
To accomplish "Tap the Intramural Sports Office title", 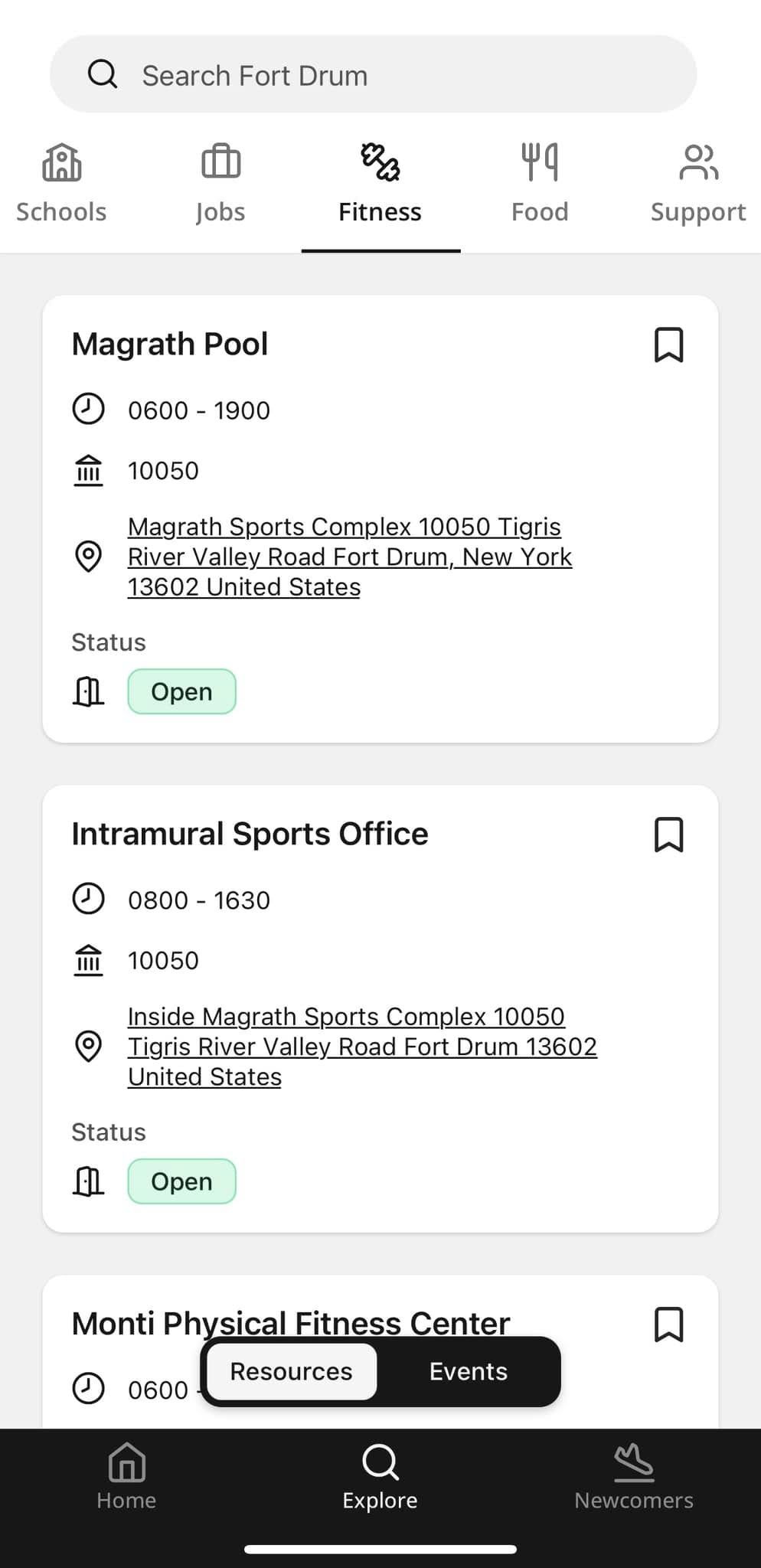I will (x=250, y=834).
